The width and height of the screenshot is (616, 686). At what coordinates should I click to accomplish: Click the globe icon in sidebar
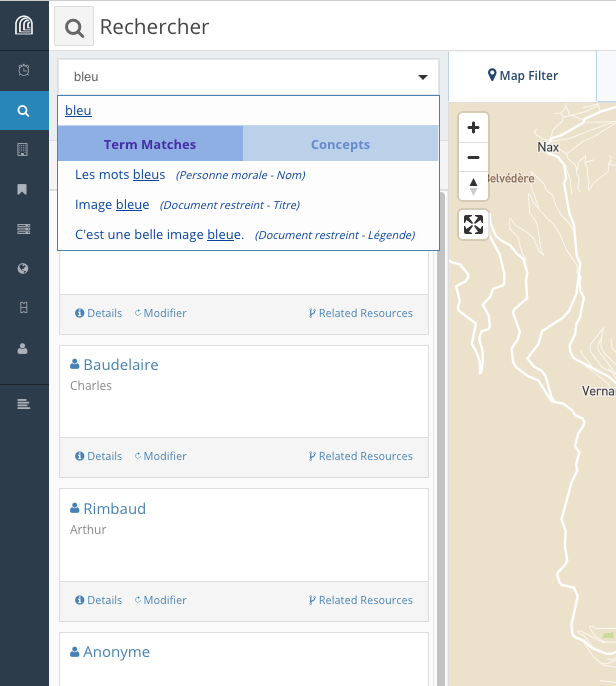point(24,269)
